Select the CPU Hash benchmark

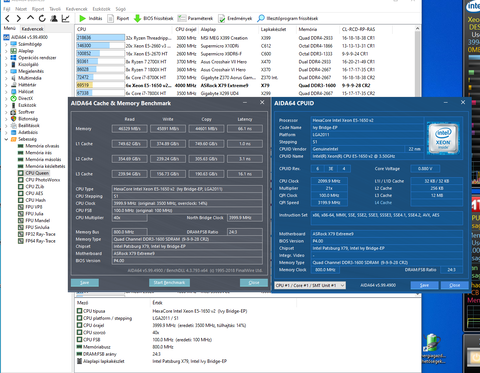pos(32,200)
